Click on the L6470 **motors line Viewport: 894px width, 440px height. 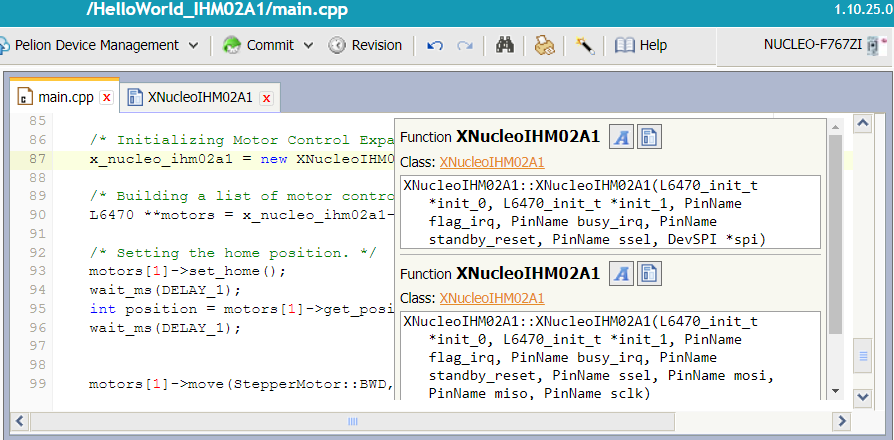(242, 215)
